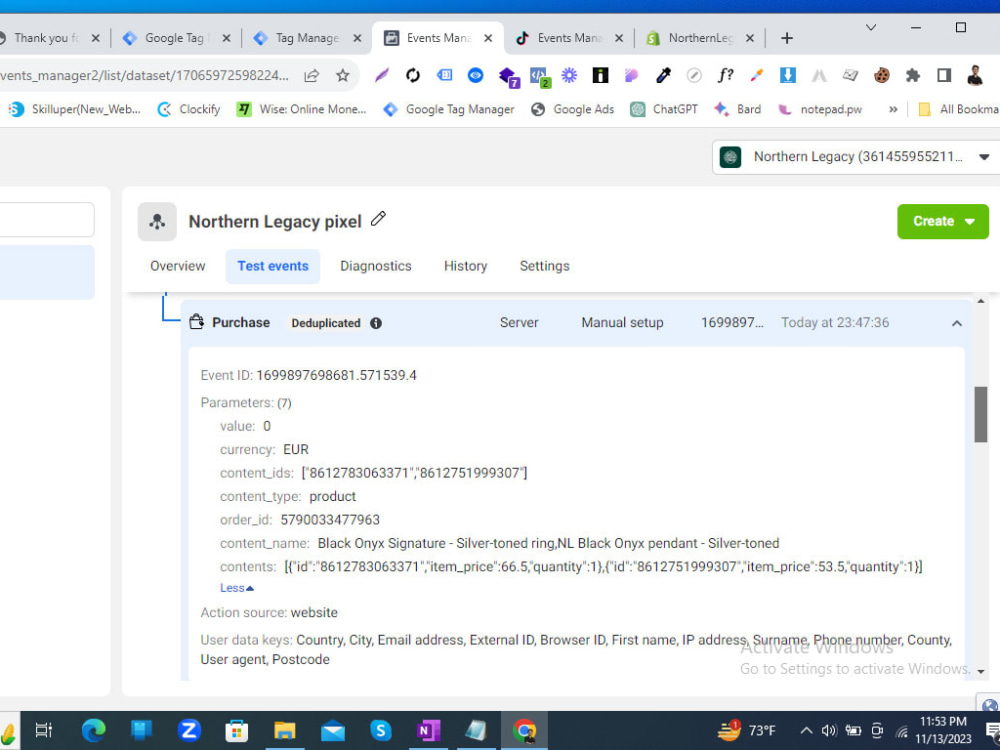Open the bookmark star in the address bar

click(344, 75)
